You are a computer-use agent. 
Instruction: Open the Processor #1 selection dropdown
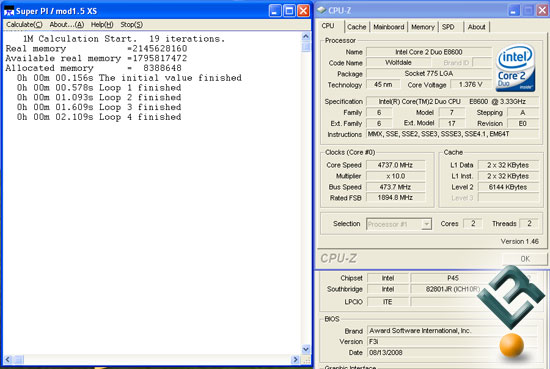click(426, 224)
